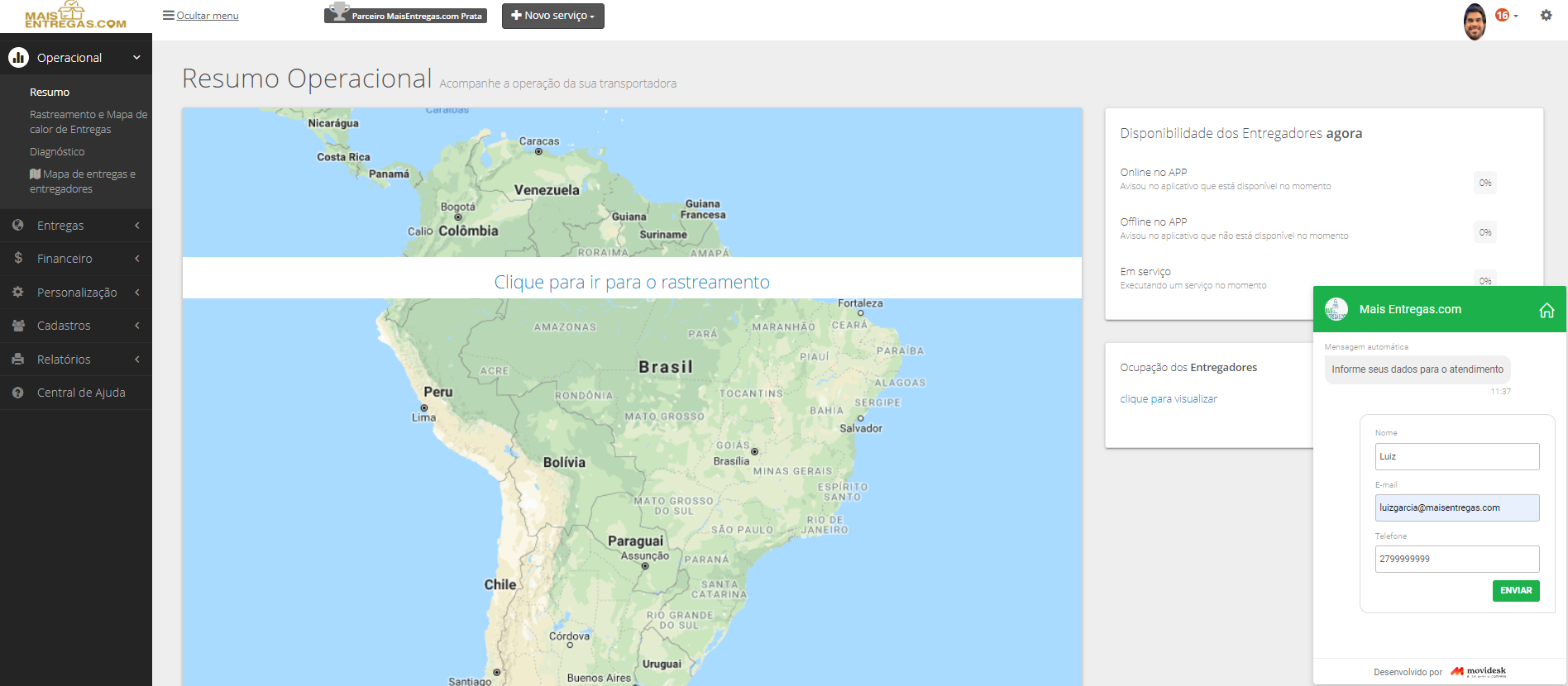
Task: Select the Resumo submenu item
Action: pos(50,92)
